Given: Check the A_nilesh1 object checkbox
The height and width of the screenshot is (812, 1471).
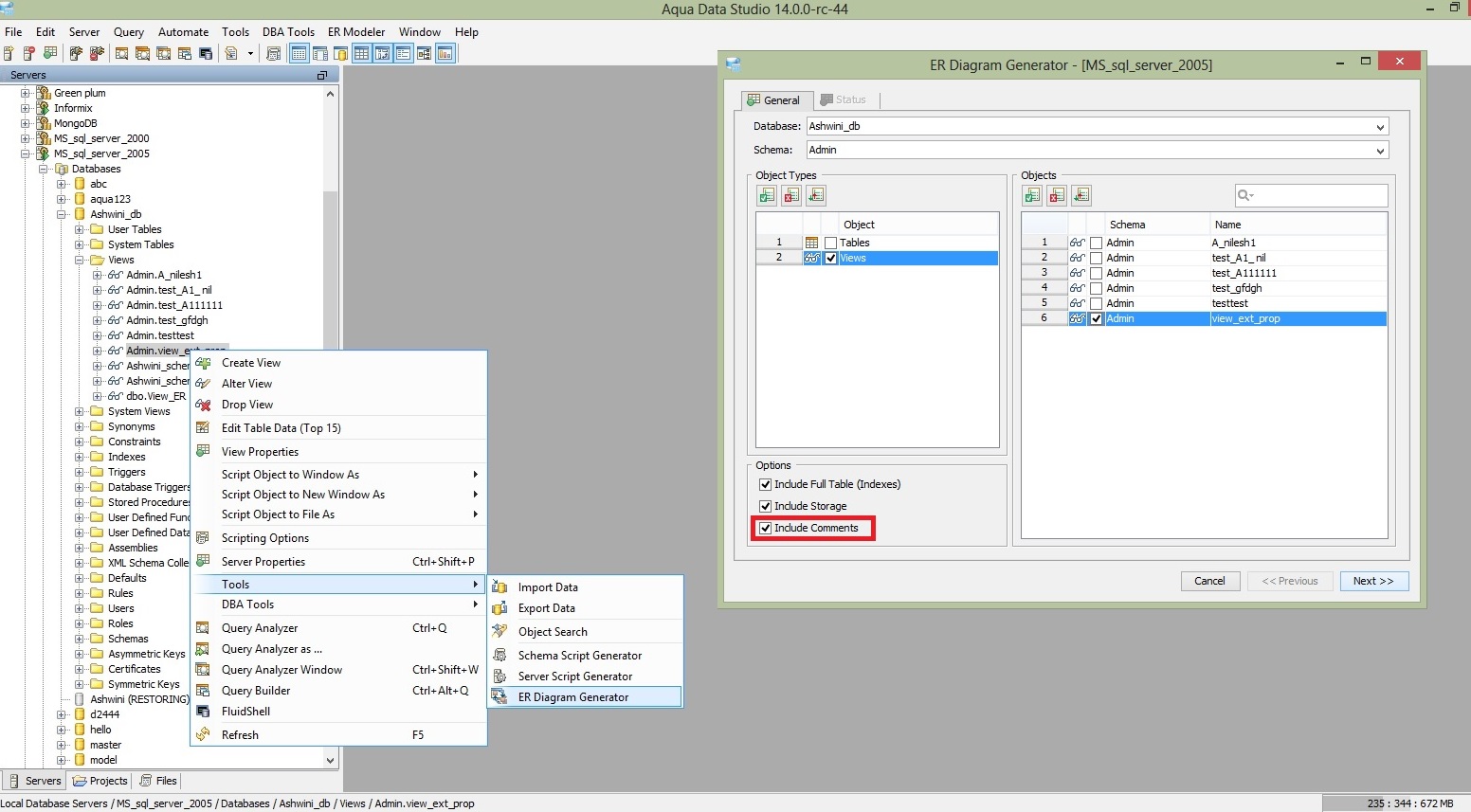Looking at the screenshot, I should point(1097,244).
